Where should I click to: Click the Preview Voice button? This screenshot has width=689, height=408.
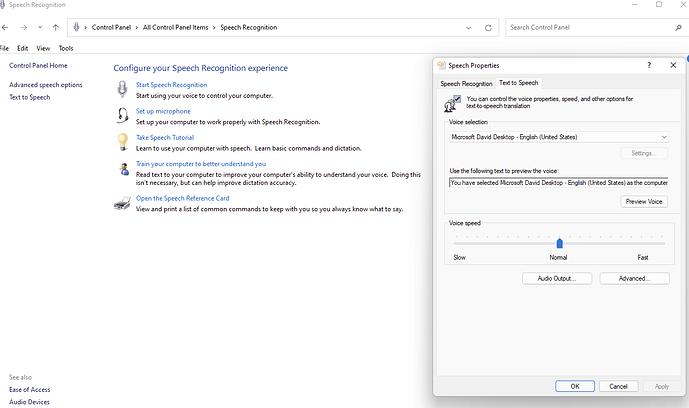coord(644,202)
